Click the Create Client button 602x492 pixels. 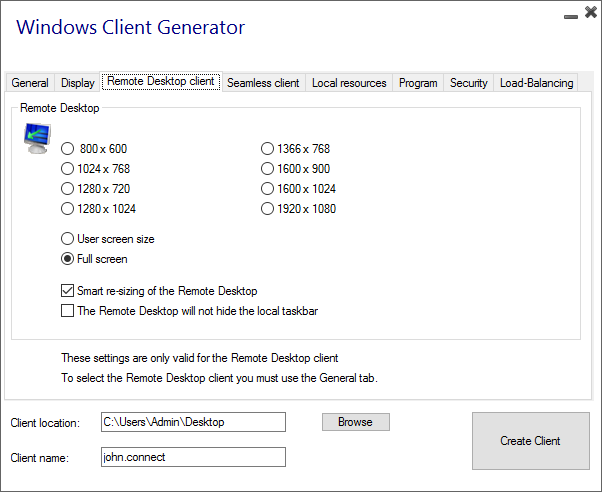(530, 441)
